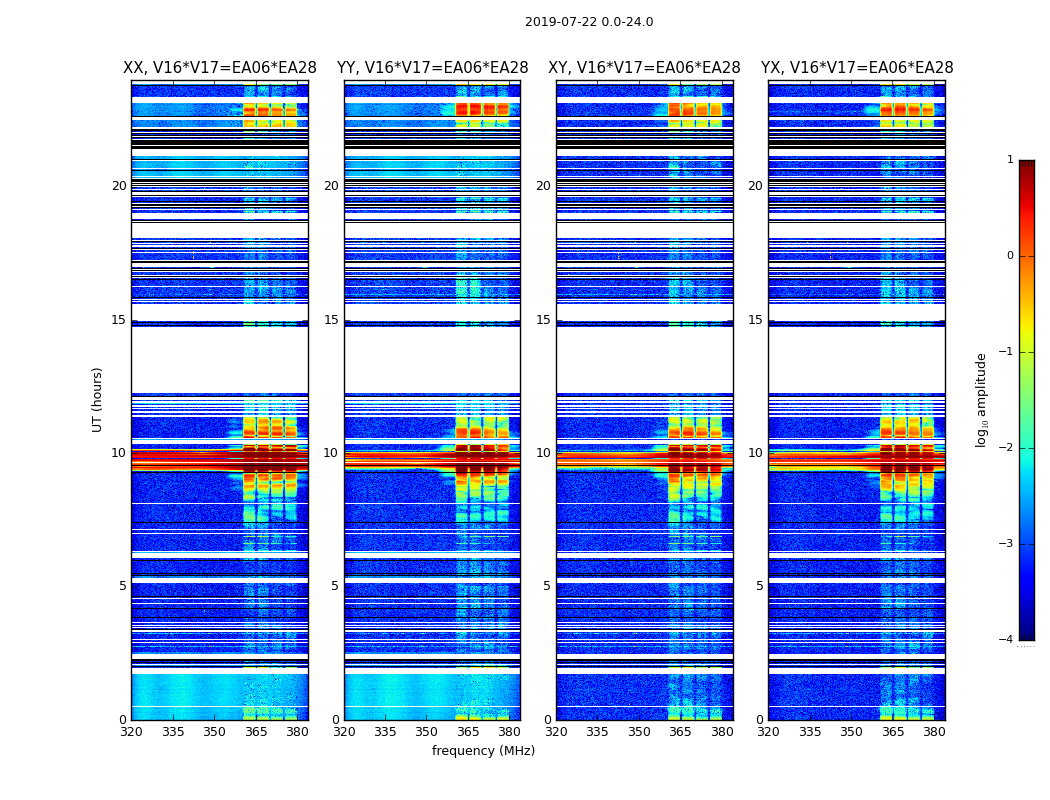Click the 380 frequency tick in YX plot
This screenshot has height=800, width=1050.
pyautogui.click(x=934, y=732)
